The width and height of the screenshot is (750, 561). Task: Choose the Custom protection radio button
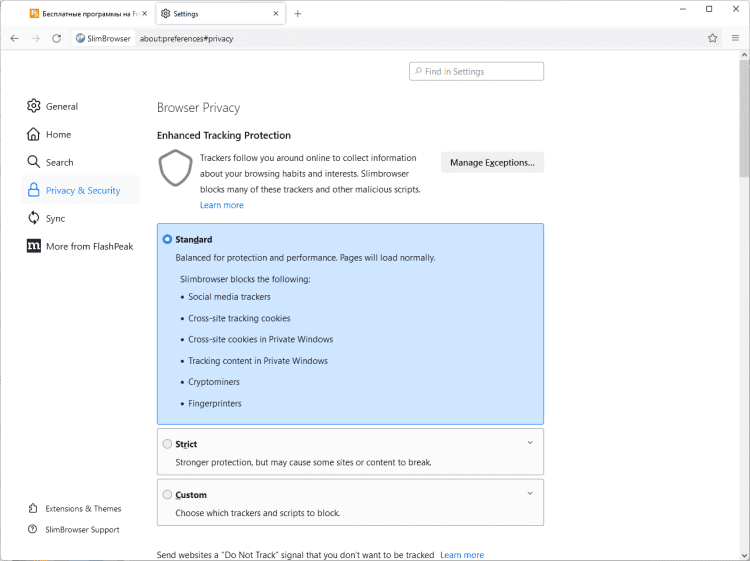coord(167,495)
